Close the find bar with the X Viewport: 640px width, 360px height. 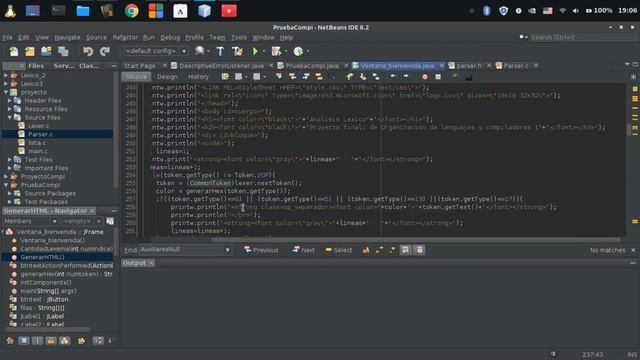point(633,250)
